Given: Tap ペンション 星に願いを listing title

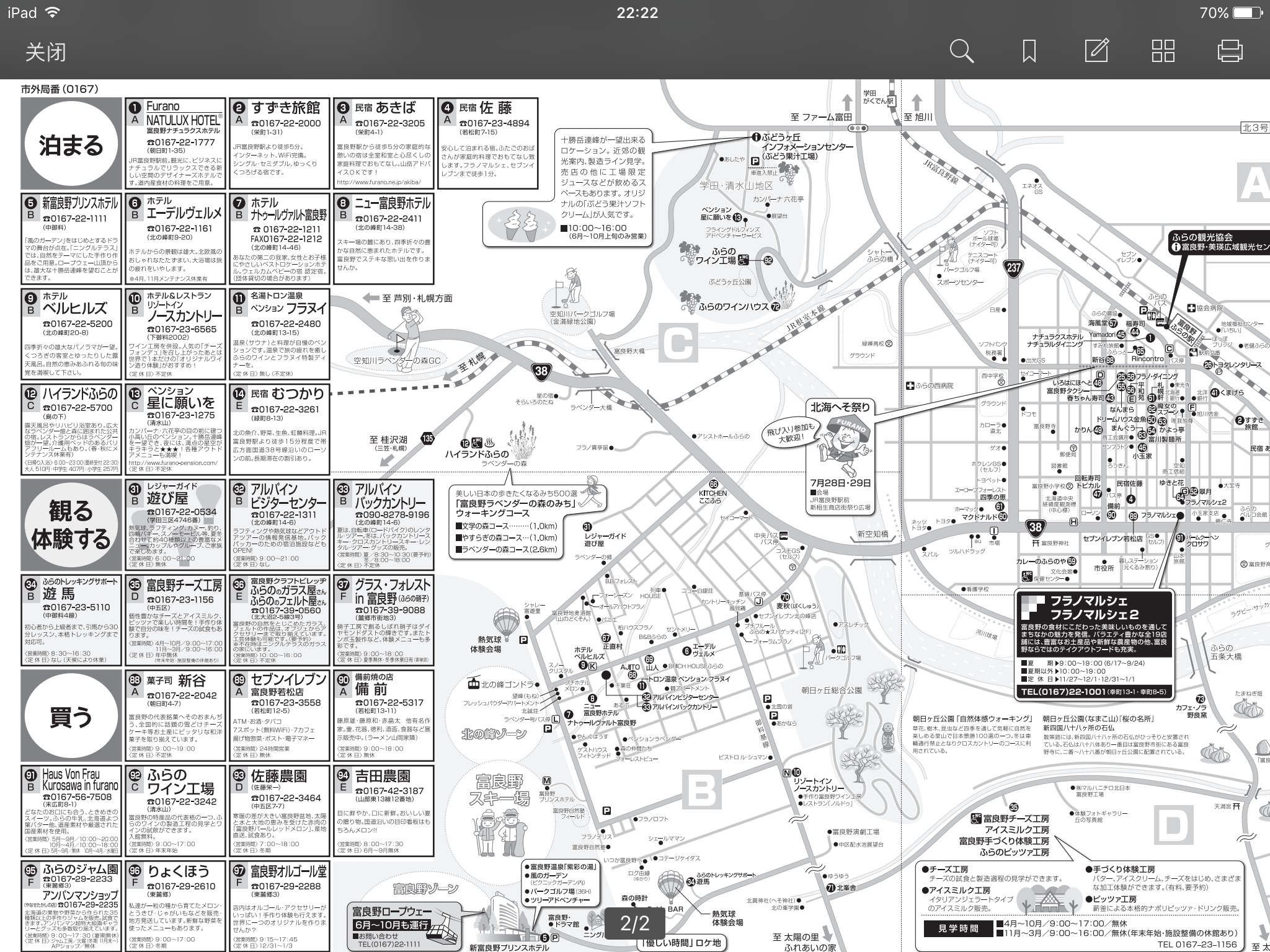Looking at the screenshot, I should 180,397.
